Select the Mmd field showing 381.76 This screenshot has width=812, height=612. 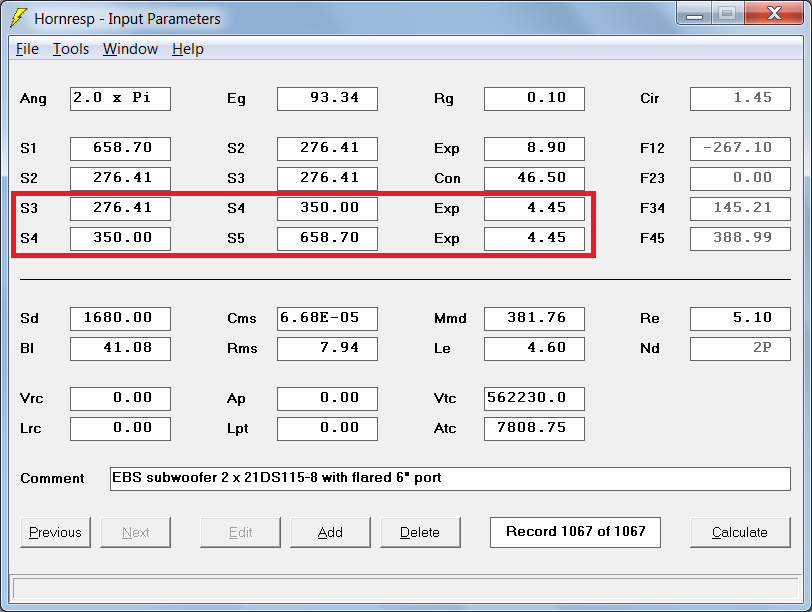click(534, 319)
